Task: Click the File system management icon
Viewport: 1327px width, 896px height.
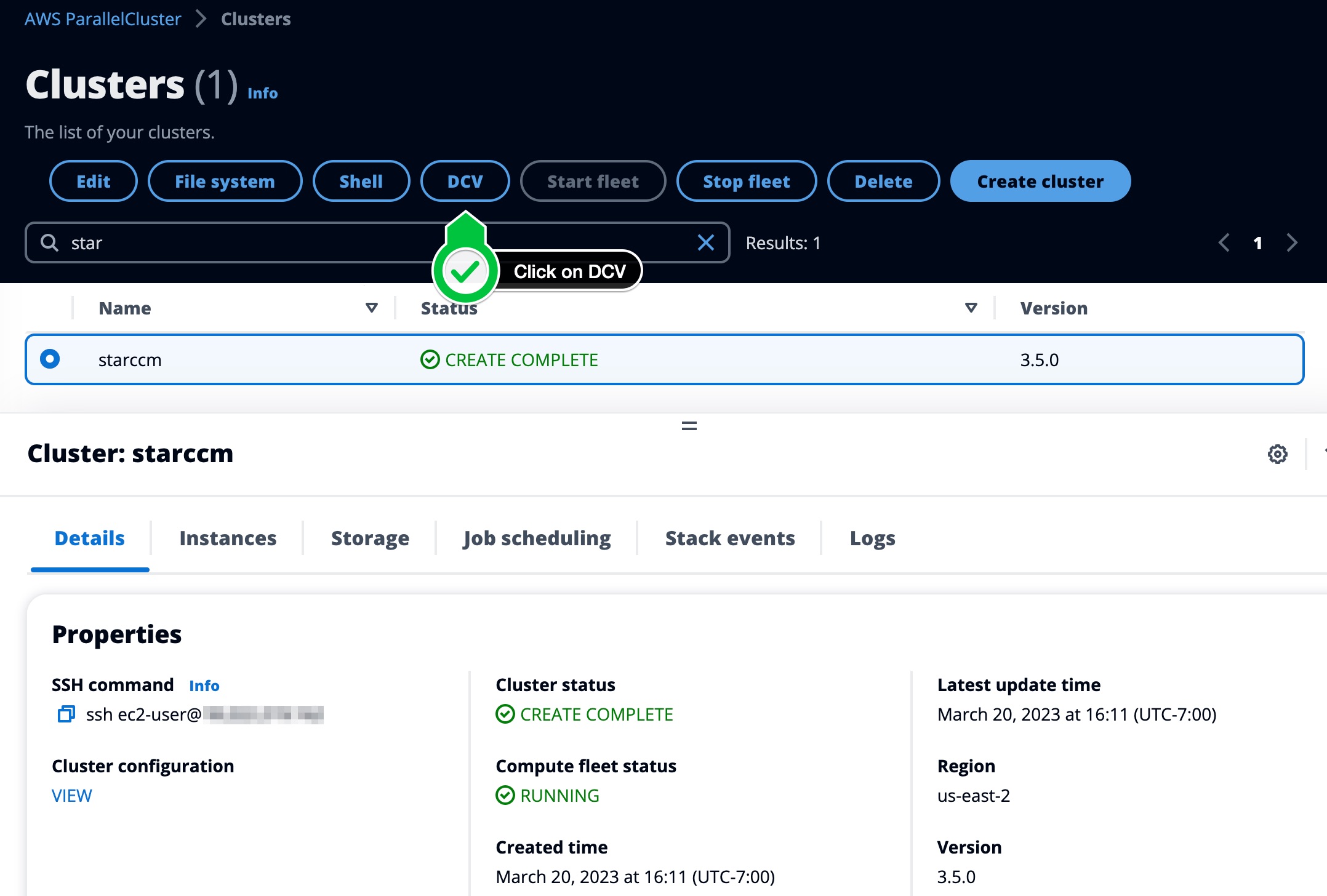Action: tap(224, 181)
